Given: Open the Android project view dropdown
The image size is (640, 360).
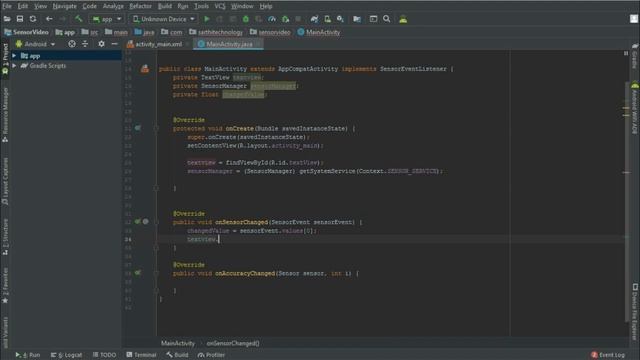Looking at the screenshot, I should 36,44.
